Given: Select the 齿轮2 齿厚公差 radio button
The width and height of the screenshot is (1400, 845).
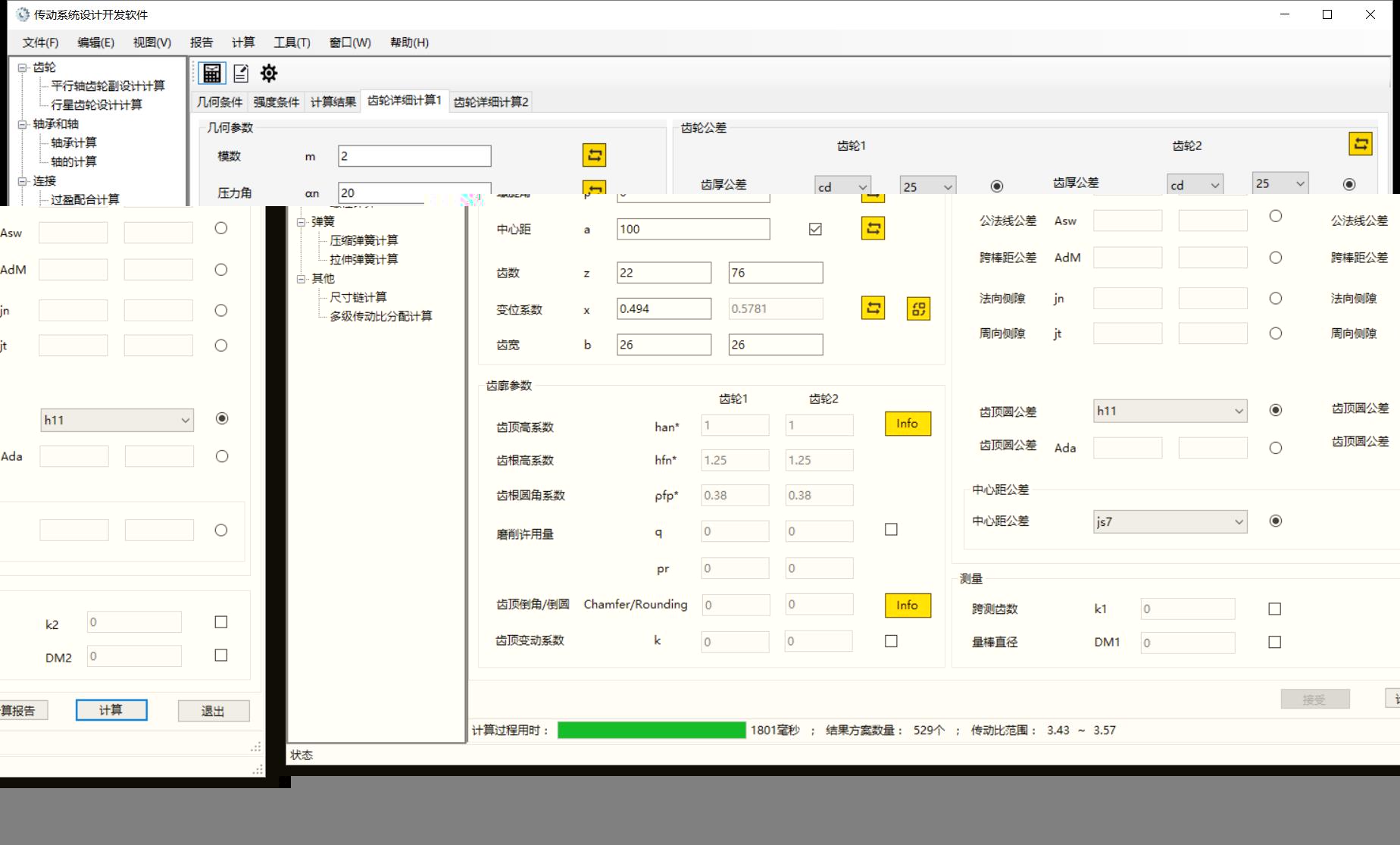Looking at the screenshot, I should [x=1349, y=184].
